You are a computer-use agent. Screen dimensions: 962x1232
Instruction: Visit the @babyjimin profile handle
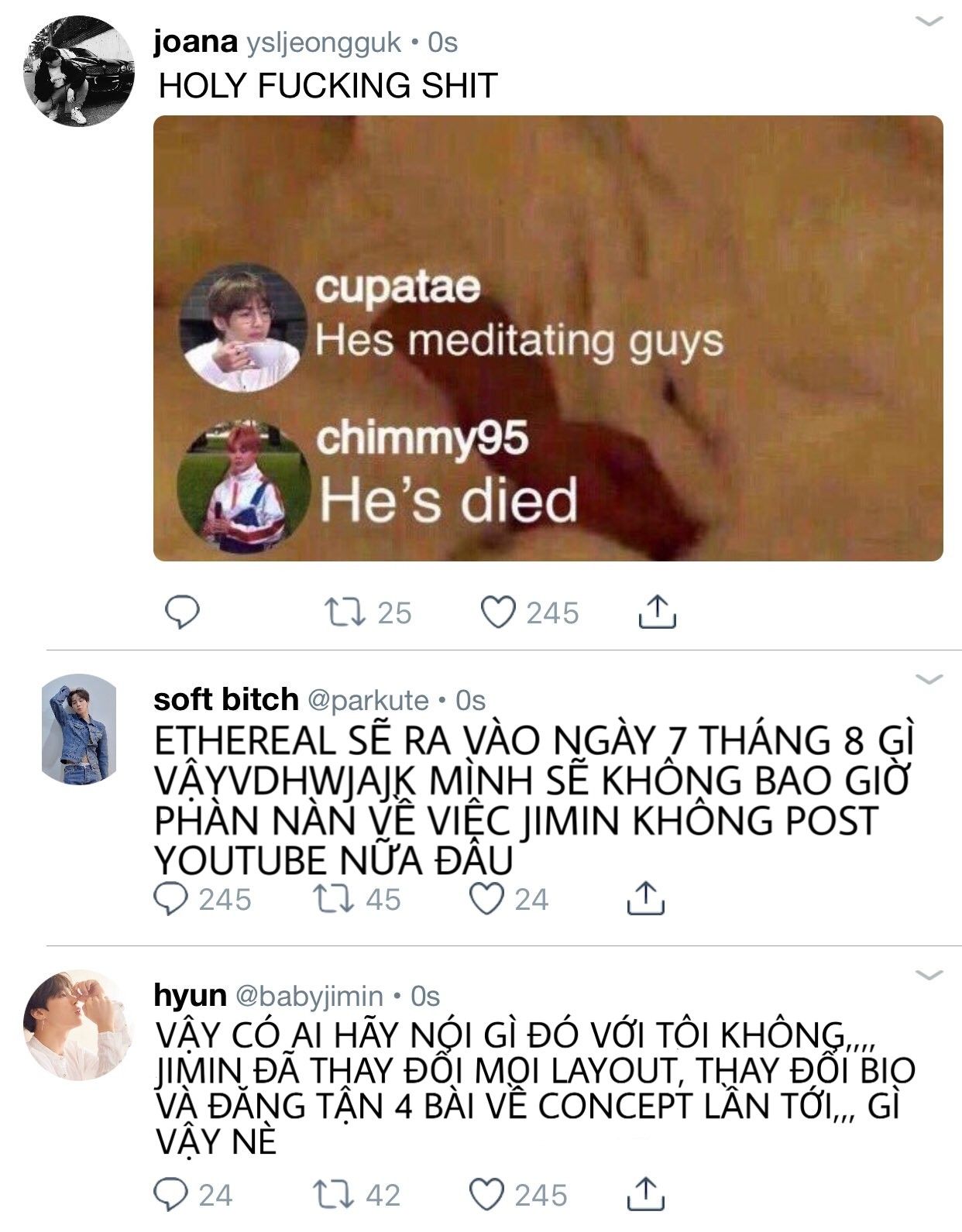coord(309,996)
